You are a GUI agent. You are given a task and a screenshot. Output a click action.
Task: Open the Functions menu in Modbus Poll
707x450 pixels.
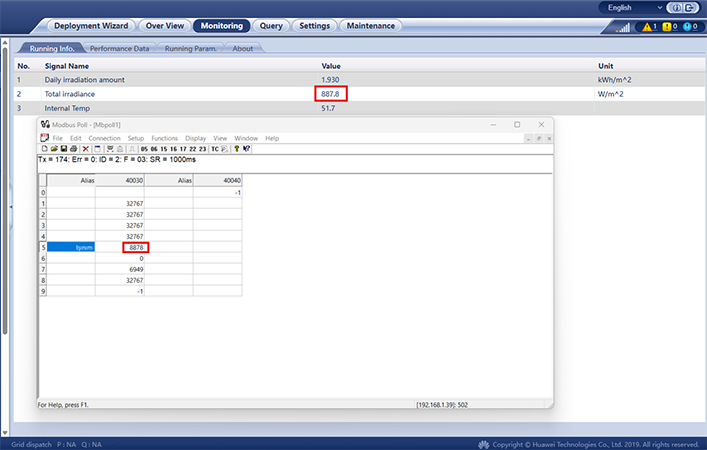click(164, 138)
